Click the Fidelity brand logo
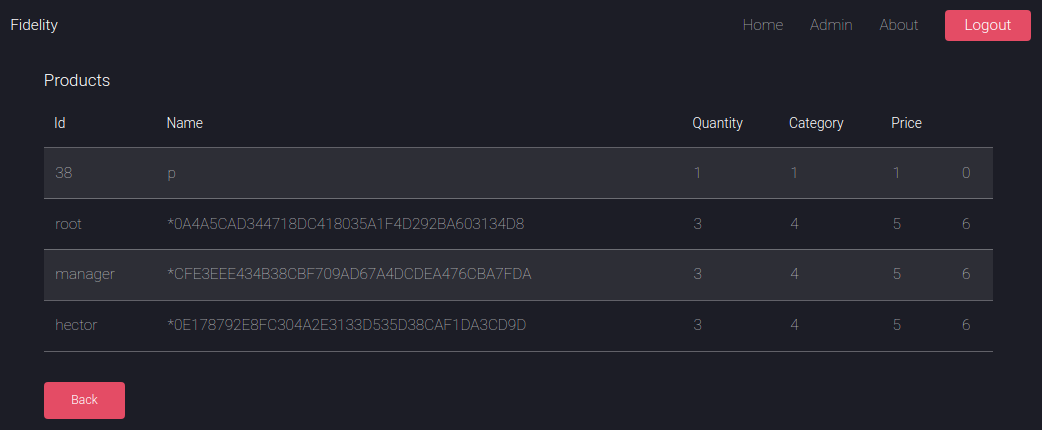 (x=34, y=25)
